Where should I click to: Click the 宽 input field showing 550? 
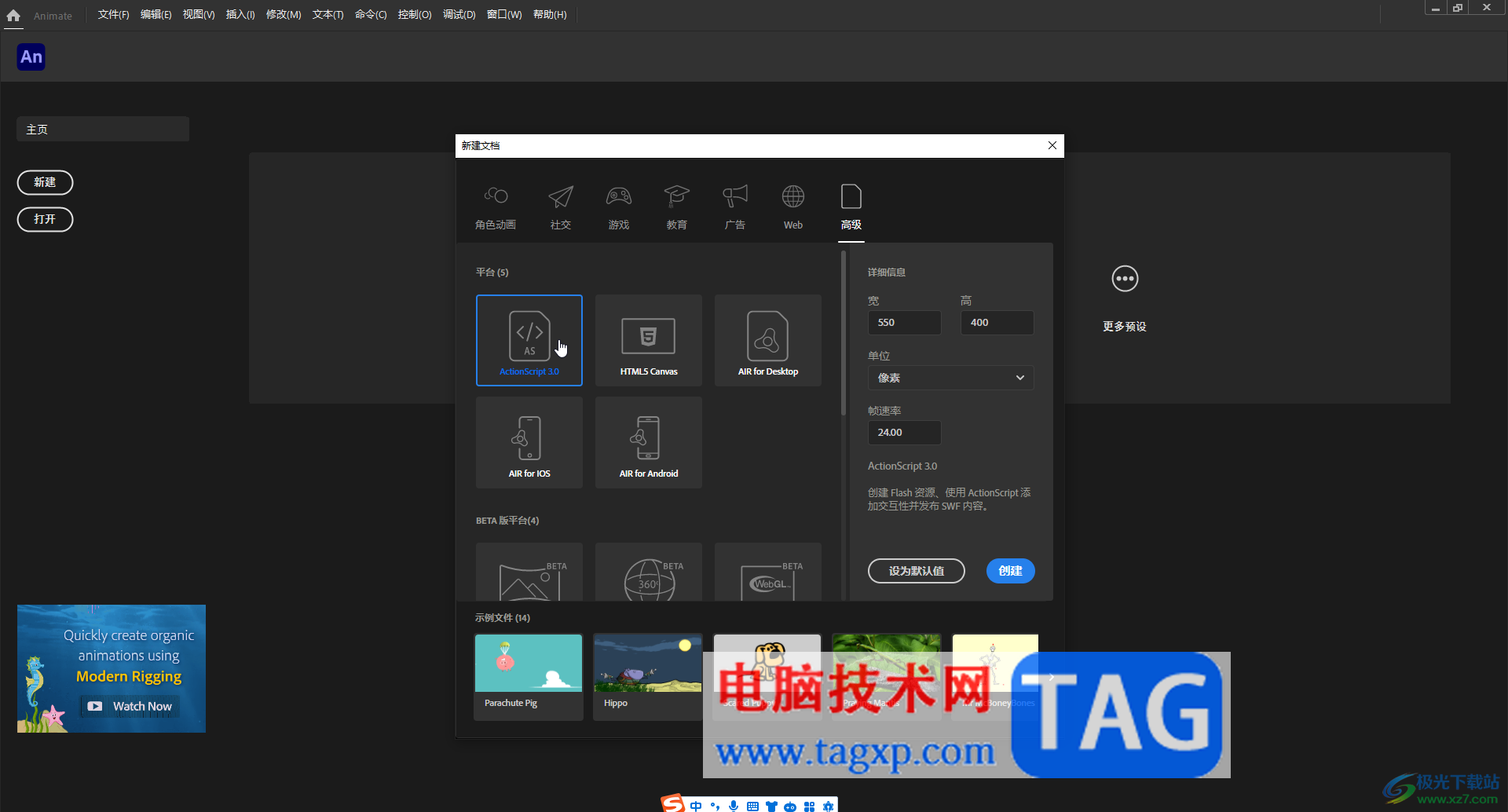pyautogui.click(x=904, y=323)
